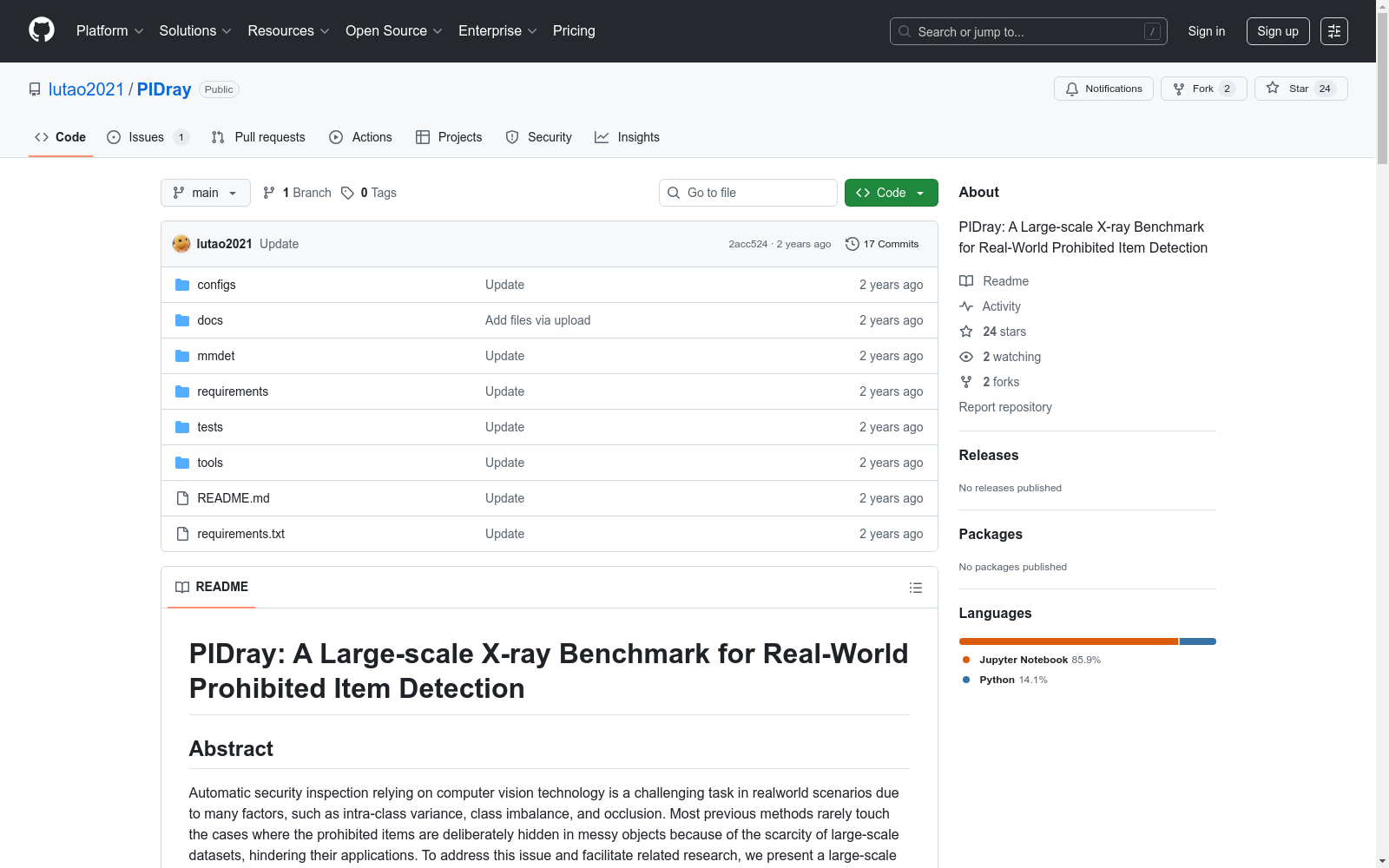Expand the Solutions menu

pyautogui.click(x=195, y=31)
